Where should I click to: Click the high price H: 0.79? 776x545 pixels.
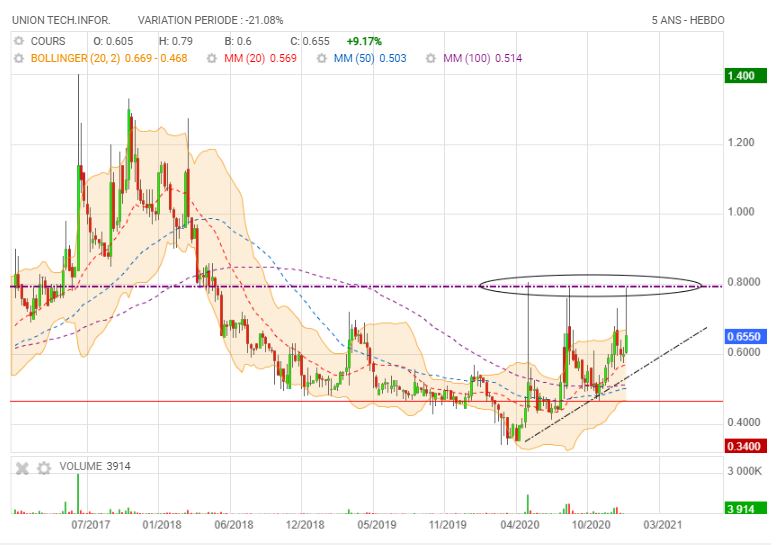pos(176,41)
